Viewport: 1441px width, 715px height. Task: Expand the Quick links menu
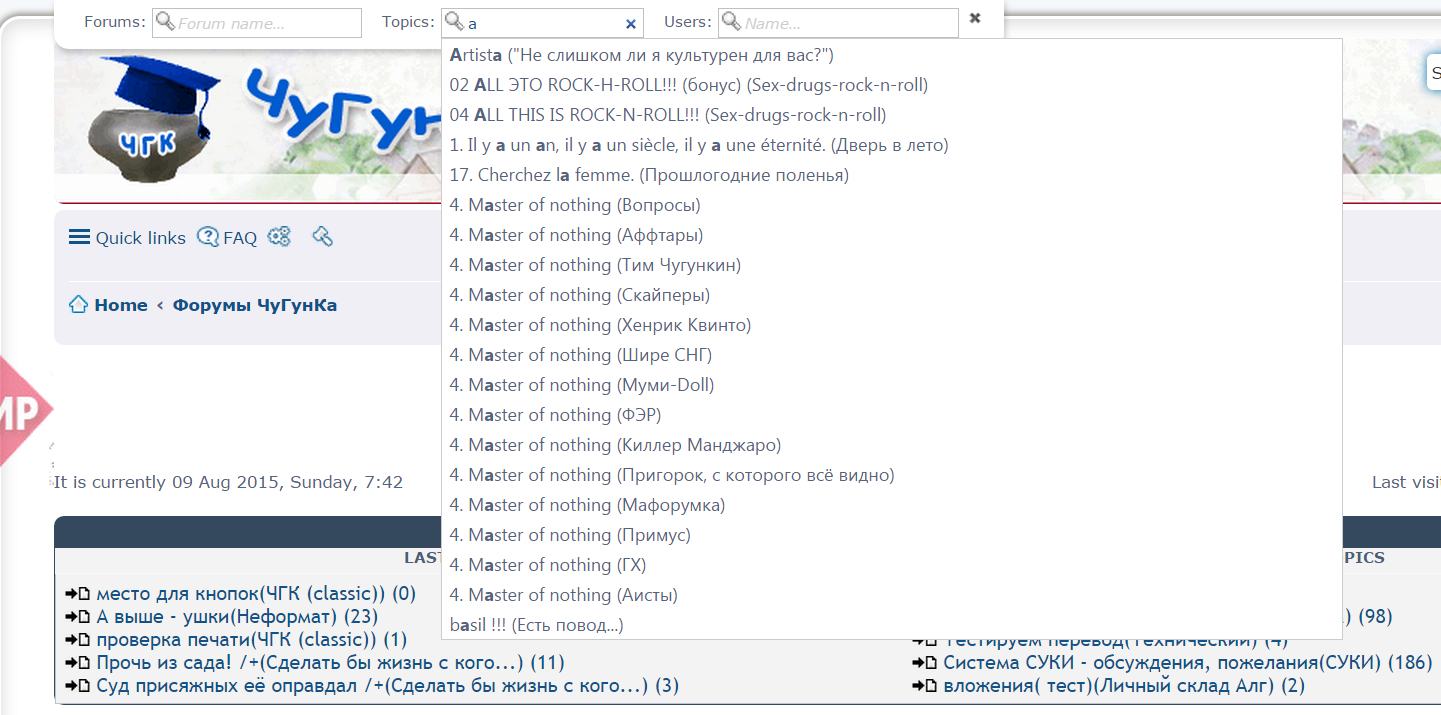[127, 238]
